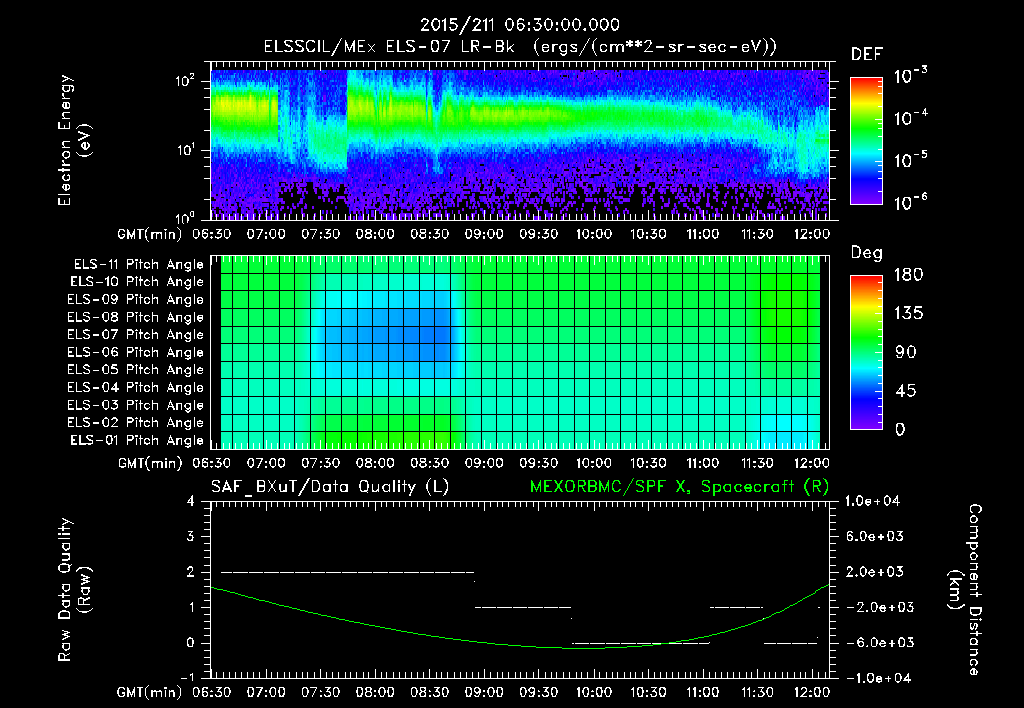The image size is (1024, 708).
Task: Click 12:00 tick under data quality plot
Action: point(812,692)
